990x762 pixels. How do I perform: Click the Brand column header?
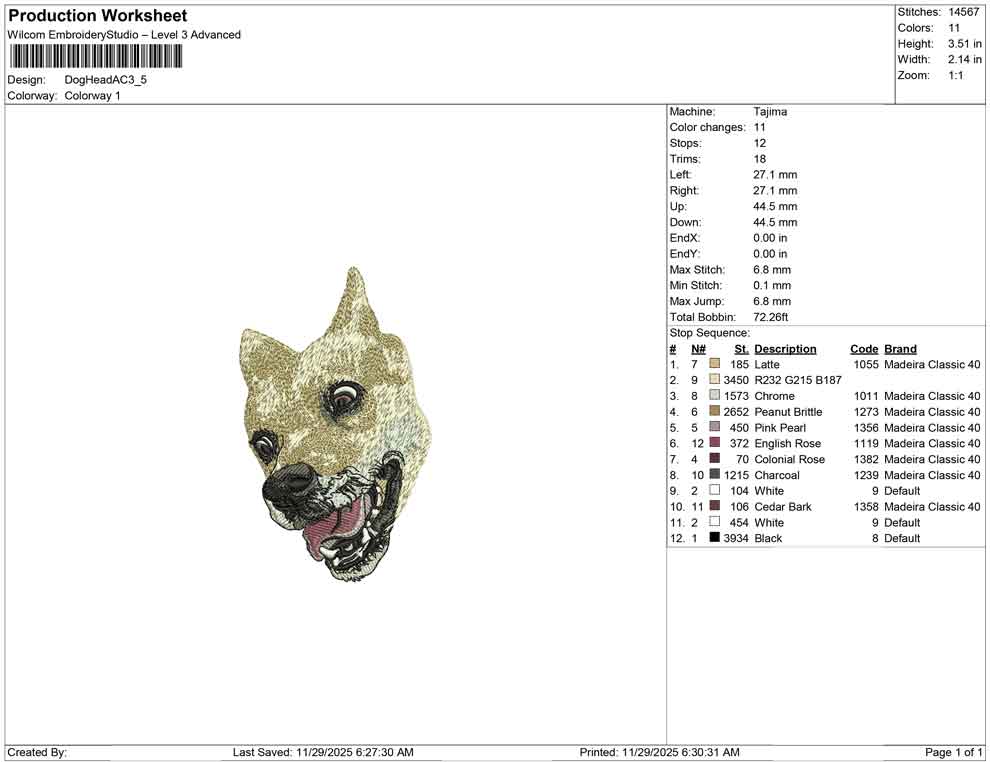click(900, 348)
